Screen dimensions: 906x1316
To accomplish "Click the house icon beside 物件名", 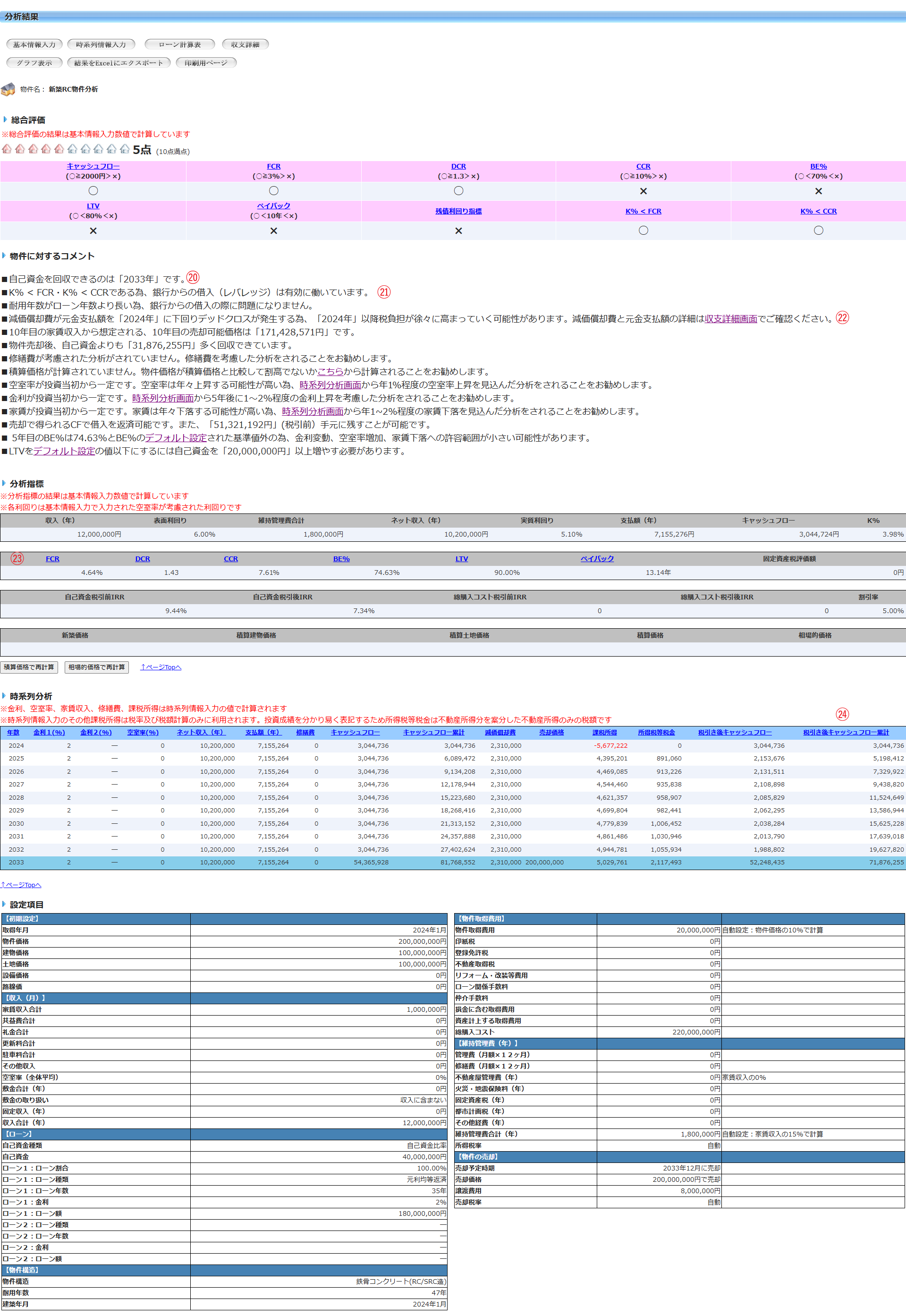I will point(8,89).
